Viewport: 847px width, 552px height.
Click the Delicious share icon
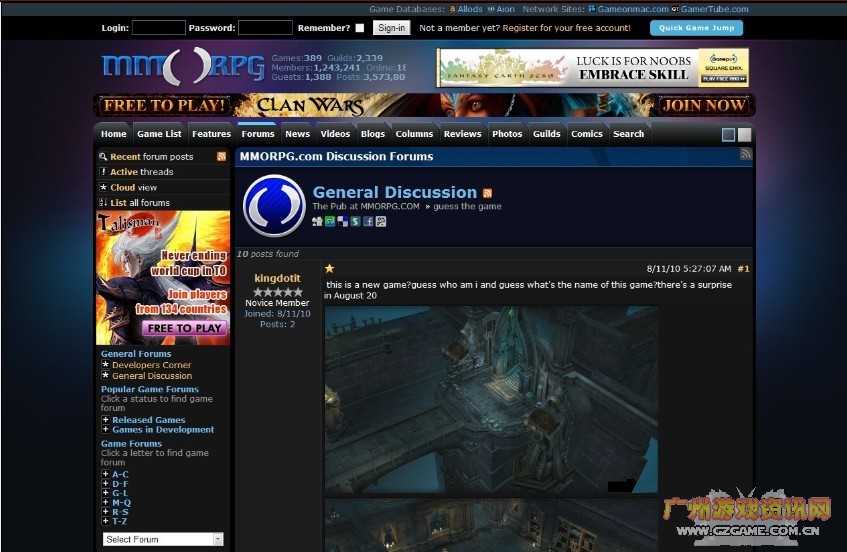coord(342,221)
